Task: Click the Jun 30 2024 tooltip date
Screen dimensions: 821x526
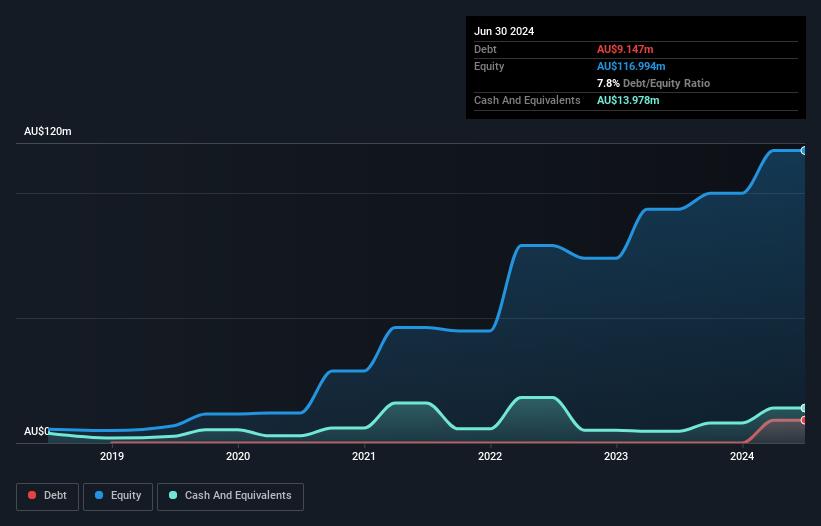Action: (504, 31)
